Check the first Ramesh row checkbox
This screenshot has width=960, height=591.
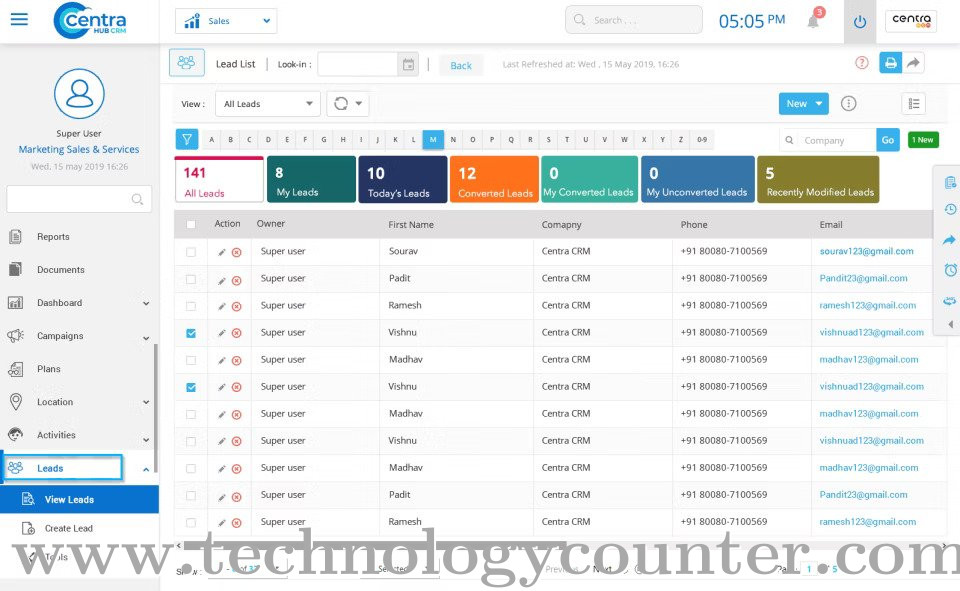[x=191, y=306]
